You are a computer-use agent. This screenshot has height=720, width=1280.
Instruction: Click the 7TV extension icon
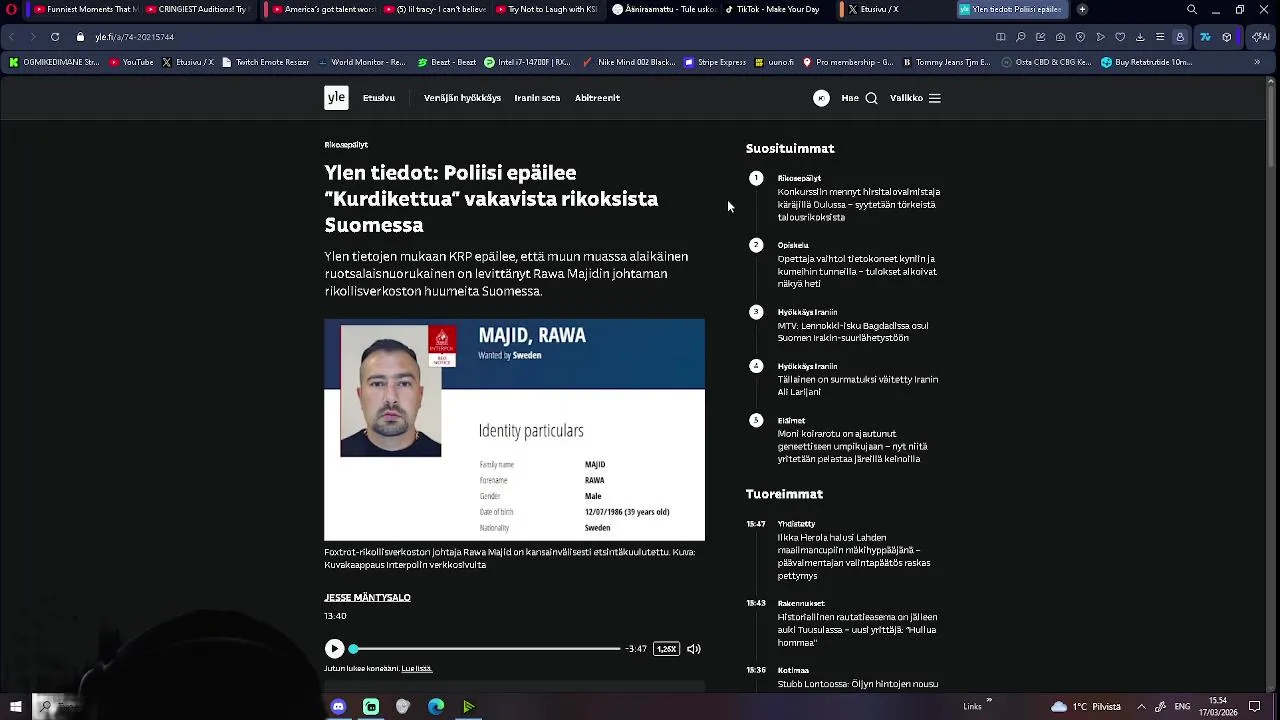coord(1205,37)
